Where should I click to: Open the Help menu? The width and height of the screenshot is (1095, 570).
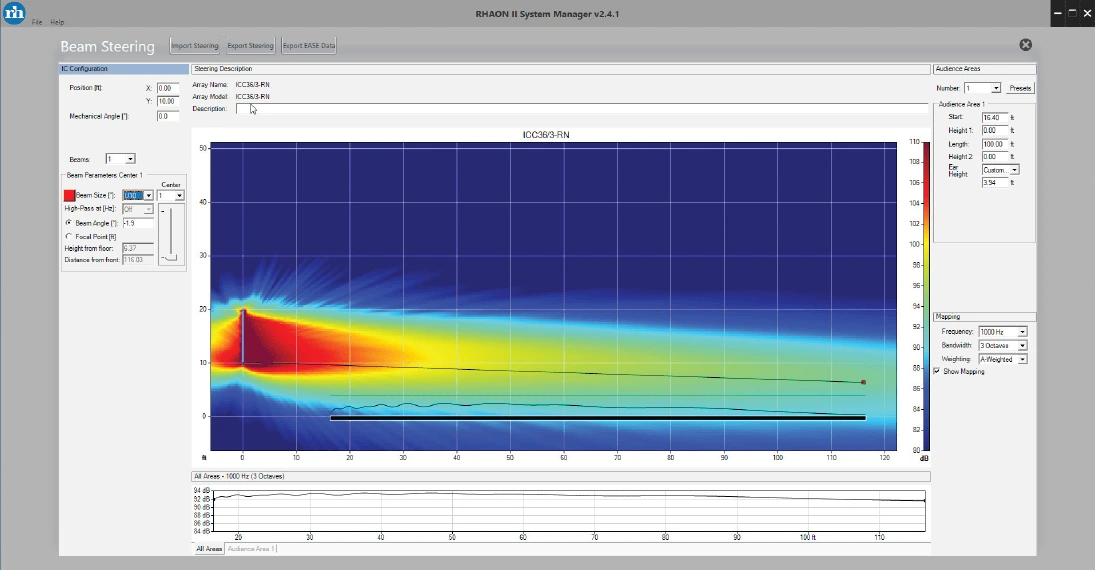click(57, 22)
